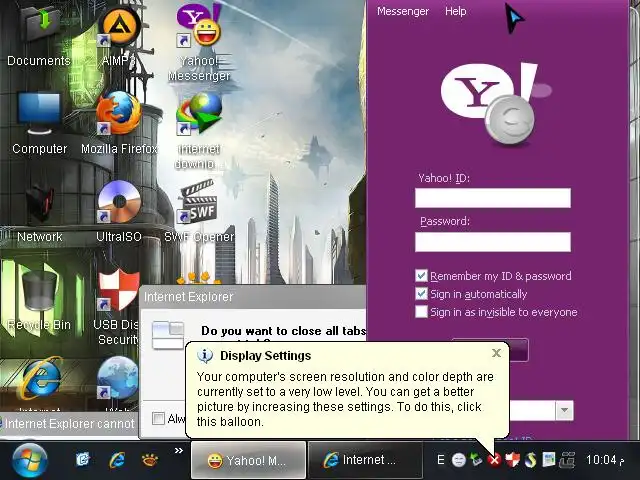Viewport: 640px width, 480px height.
Task: Click the safely remove hardware tray icon
Action: (476, 460)
